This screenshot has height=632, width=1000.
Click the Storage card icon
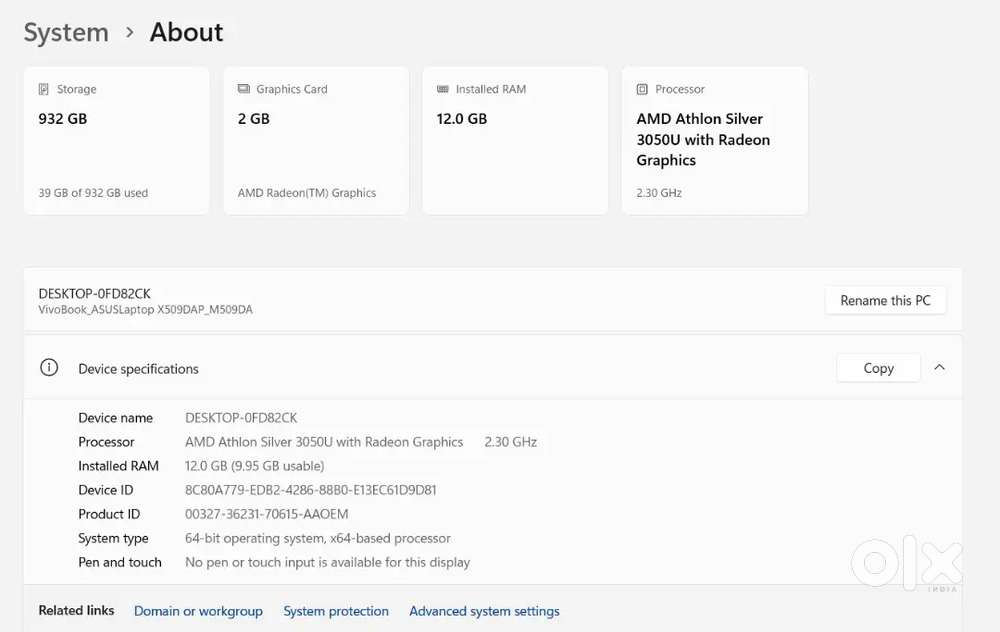pyautogui.click(x=43, y=89)
